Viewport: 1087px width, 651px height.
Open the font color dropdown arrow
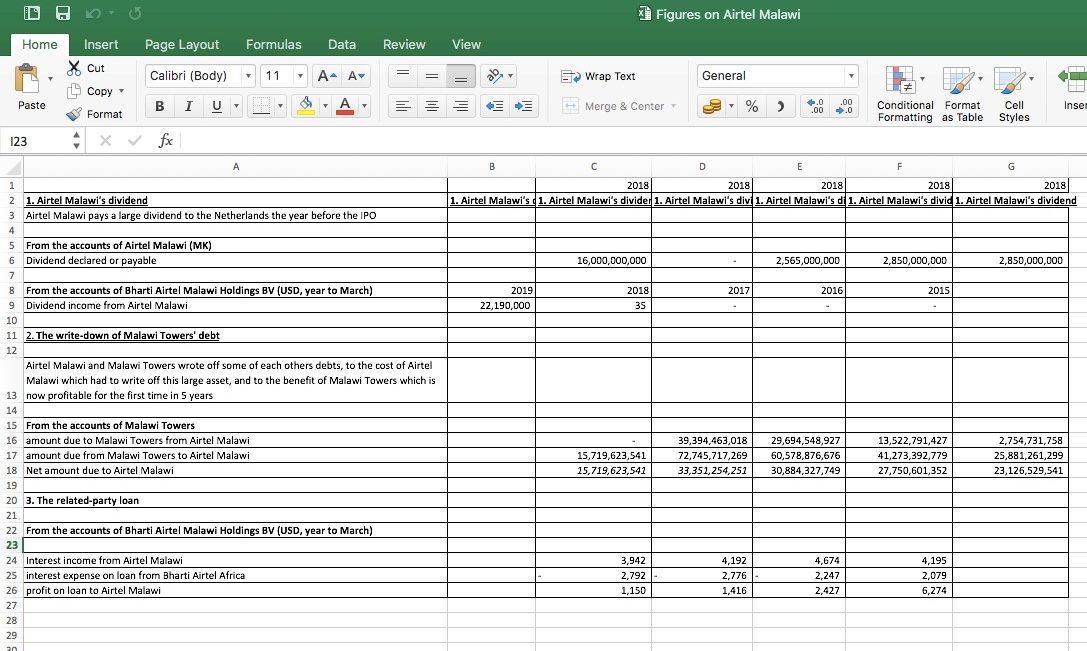[x=364, y=106]
